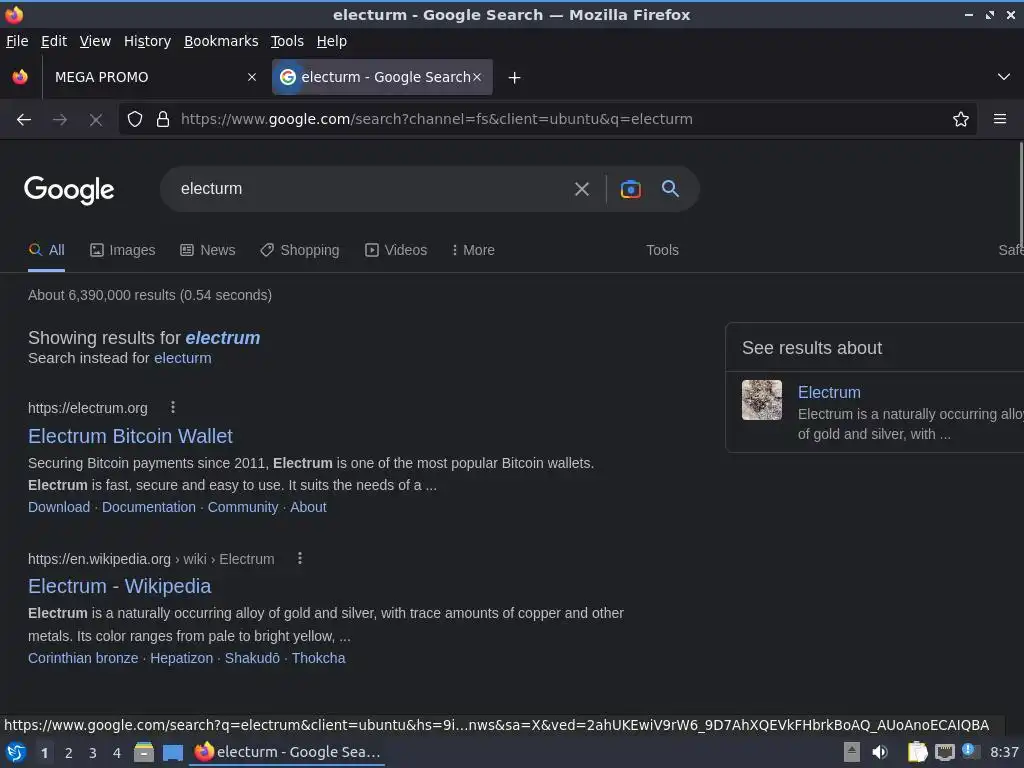
Task: Click the clipboard manager tray icon
Action: [917, 752]
